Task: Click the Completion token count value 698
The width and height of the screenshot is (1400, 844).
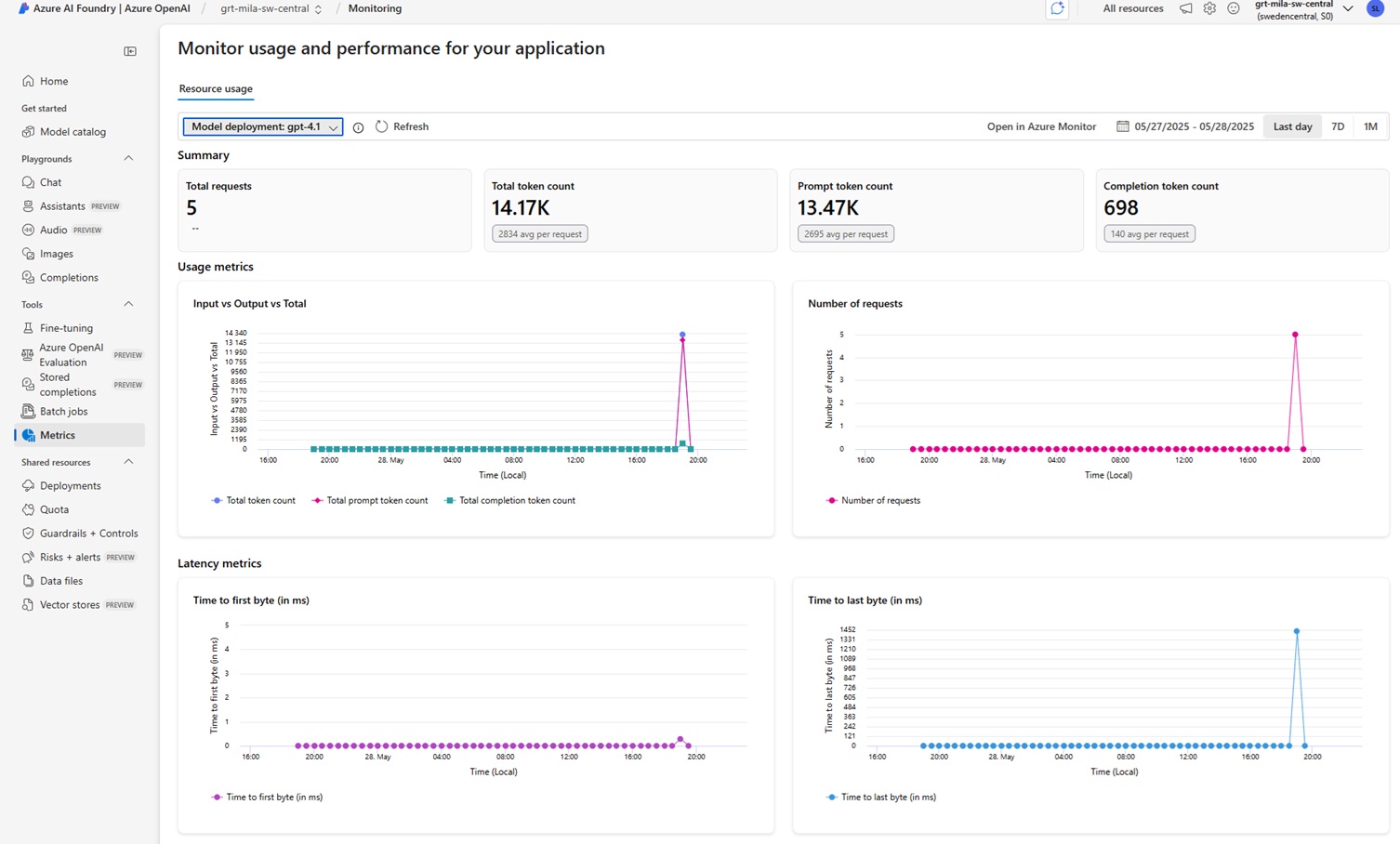Action: pos(1121,208)
